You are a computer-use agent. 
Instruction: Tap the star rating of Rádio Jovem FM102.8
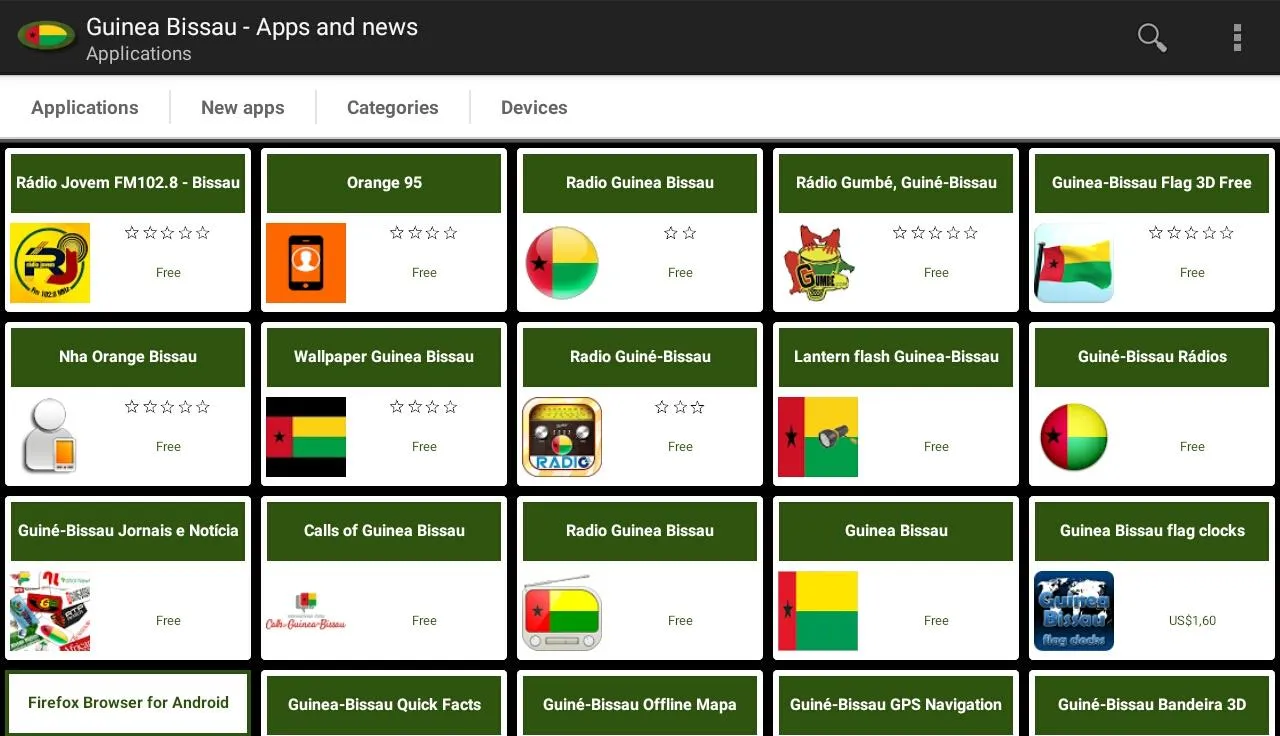click(x=168, y=233)
